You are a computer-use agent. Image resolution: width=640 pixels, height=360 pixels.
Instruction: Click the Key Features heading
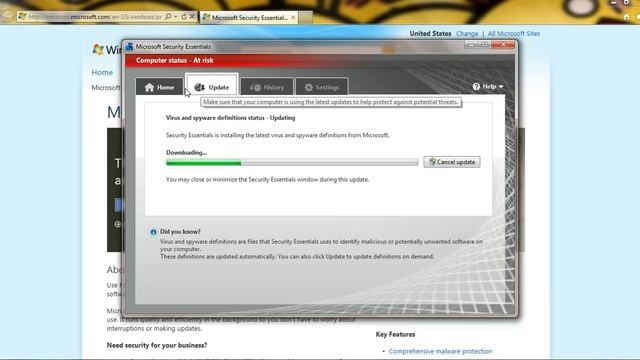[395, 334]
